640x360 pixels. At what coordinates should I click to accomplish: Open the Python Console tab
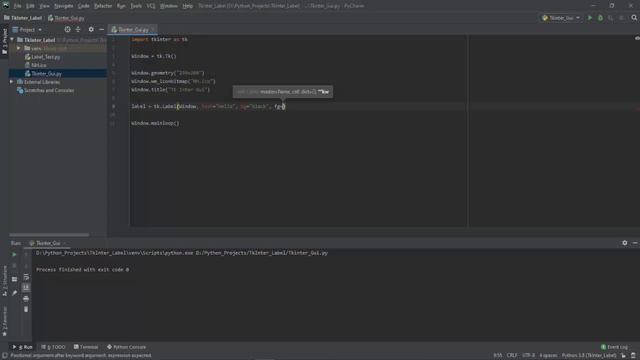click(x=127, y=347)
